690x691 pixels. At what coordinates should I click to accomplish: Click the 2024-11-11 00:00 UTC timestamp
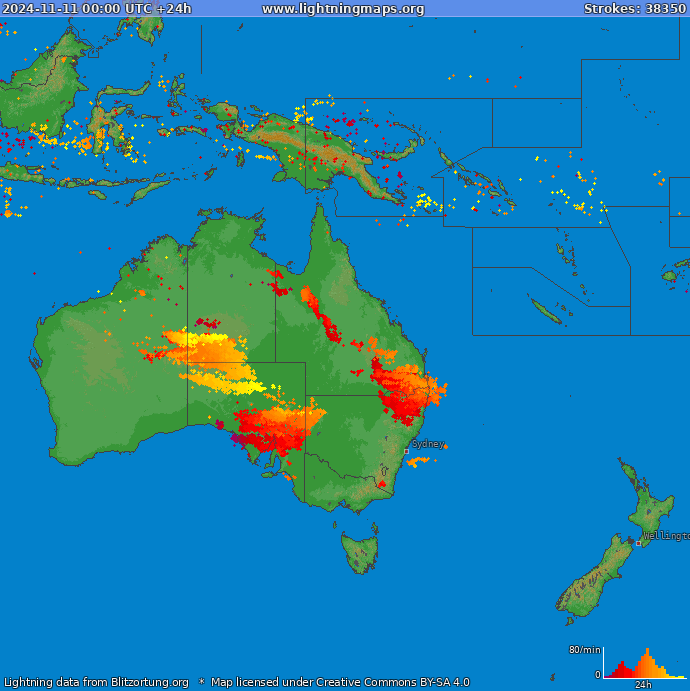tap(97, 9)
